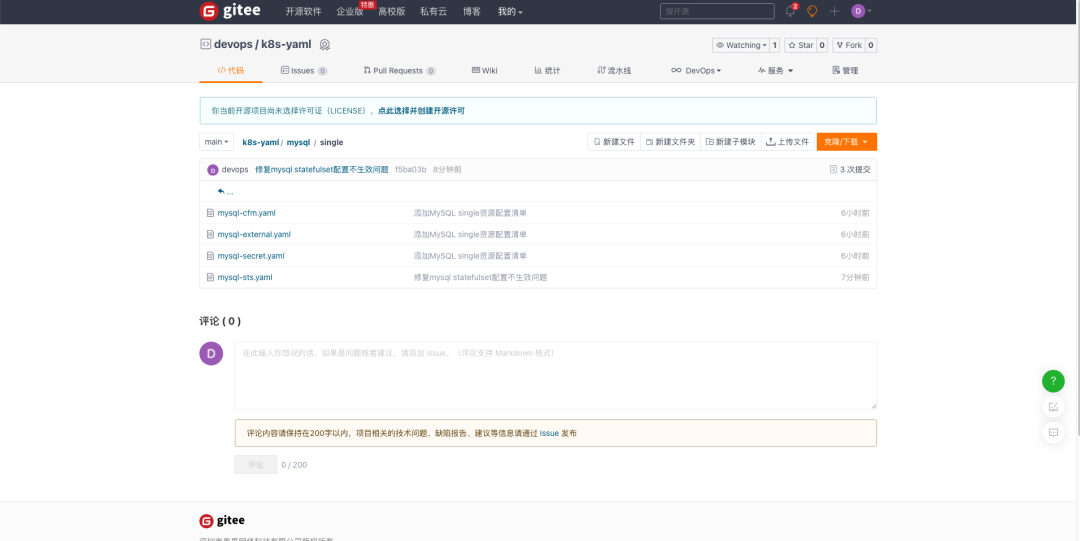The image size is (1080, 541).
Task: Click into the comment text area
Action: pos(555,376)
